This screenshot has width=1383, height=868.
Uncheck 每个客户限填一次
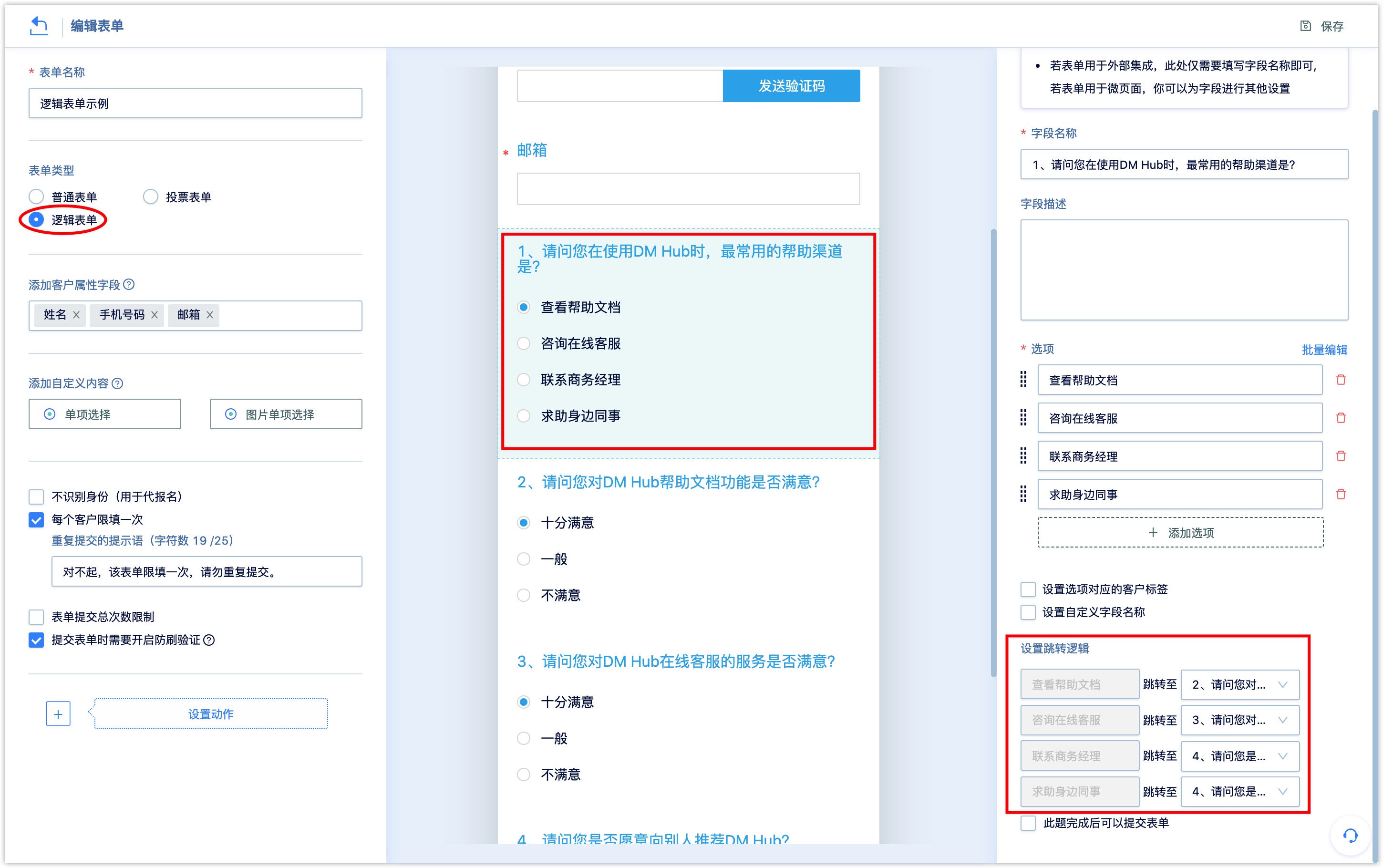(36, 519)
